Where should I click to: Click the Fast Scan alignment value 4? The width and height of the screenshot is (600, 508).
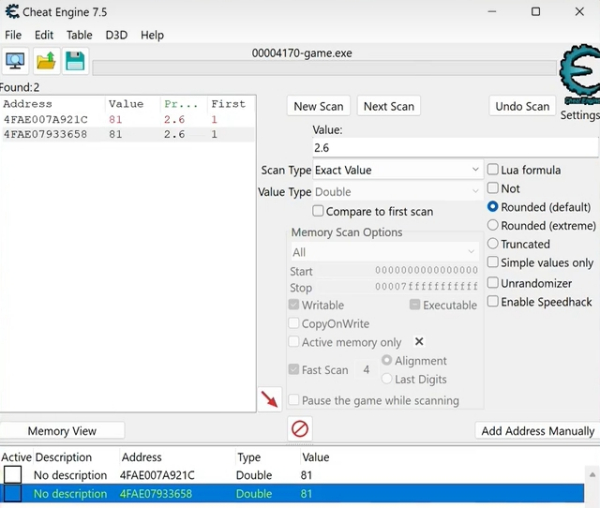click(x=366, y=370)
